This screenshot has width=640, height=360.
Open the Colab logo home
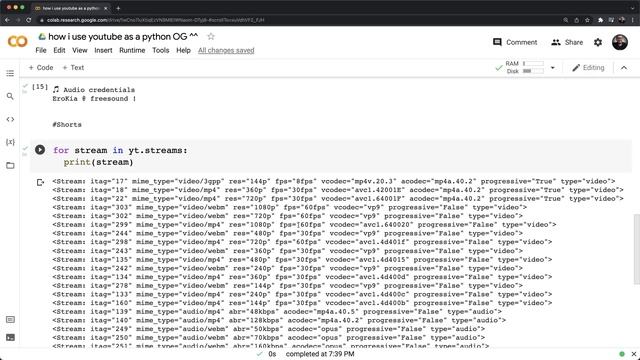tap(18, 42)
